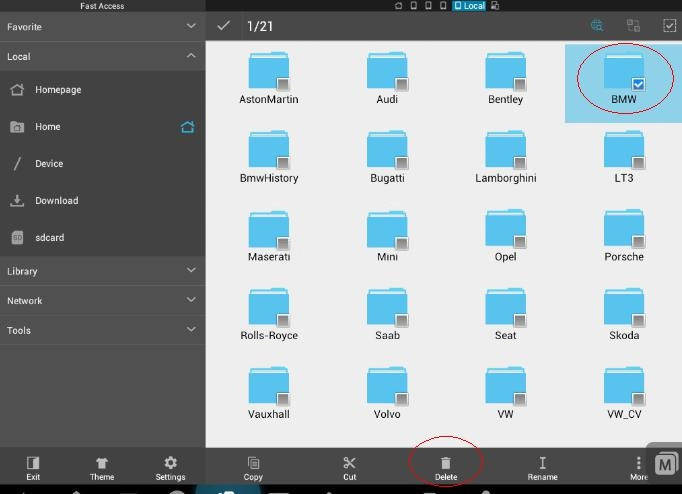This screenshot has height=494, width=682.
Task: Select Homepage in the sidebar
Action: pyautogui.click(x=102, y=90)
